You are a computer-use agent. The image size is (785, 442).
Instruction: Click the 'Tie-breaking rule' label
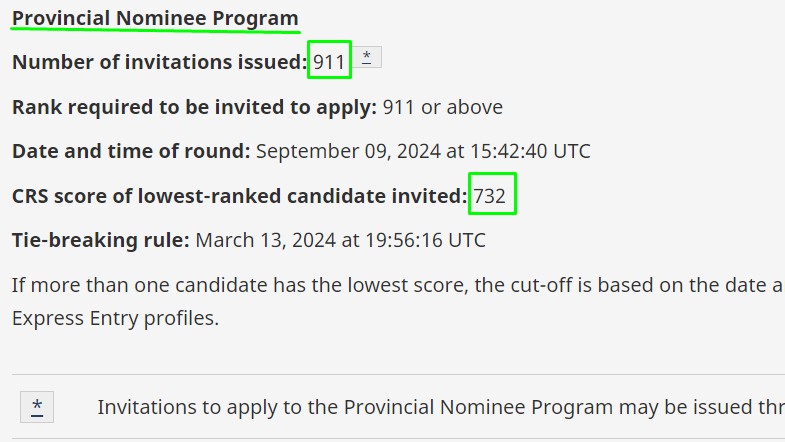click(101, 240)
